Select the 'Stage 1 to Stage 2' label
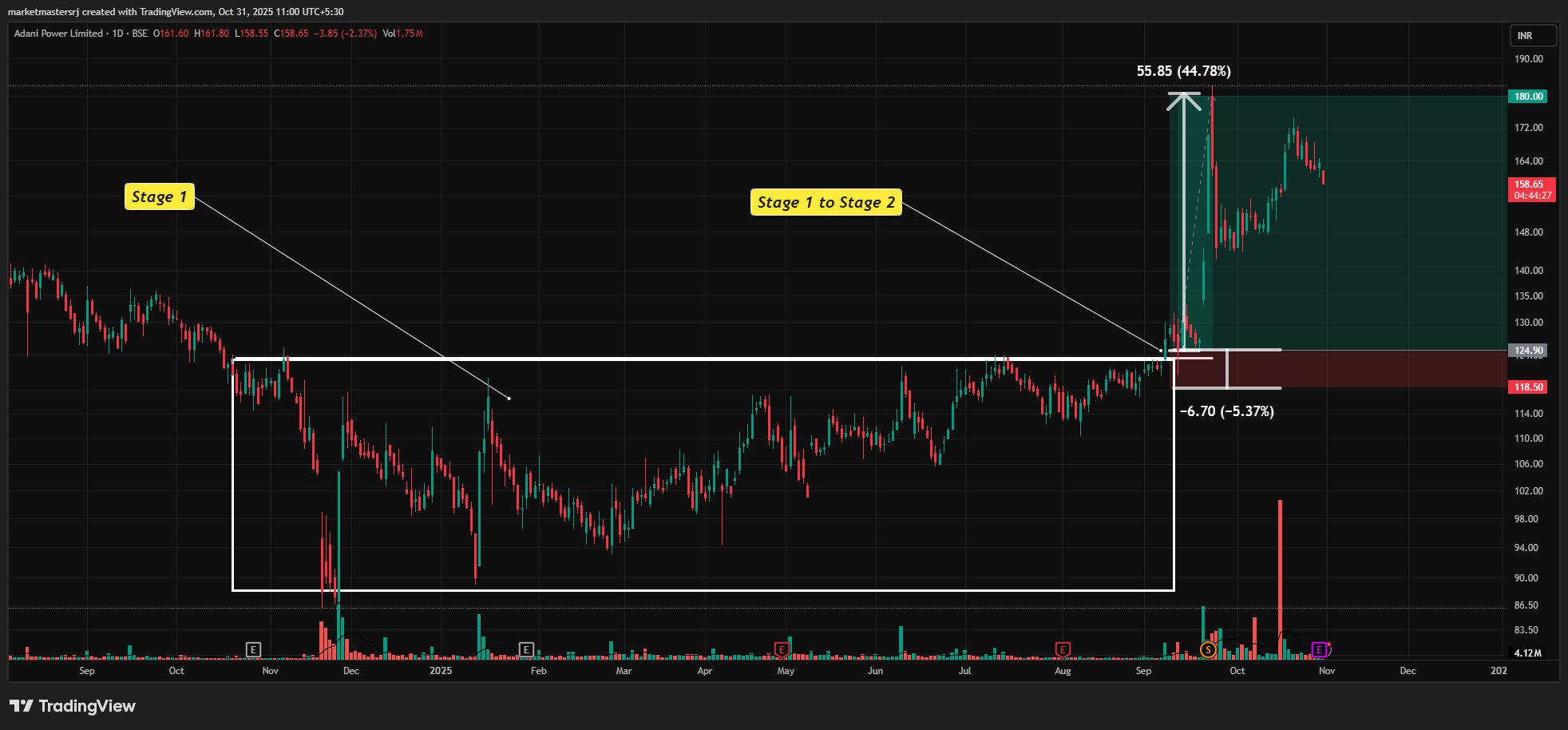The height and width of the screenshot is (730, 1568). [x=826, y=202]
